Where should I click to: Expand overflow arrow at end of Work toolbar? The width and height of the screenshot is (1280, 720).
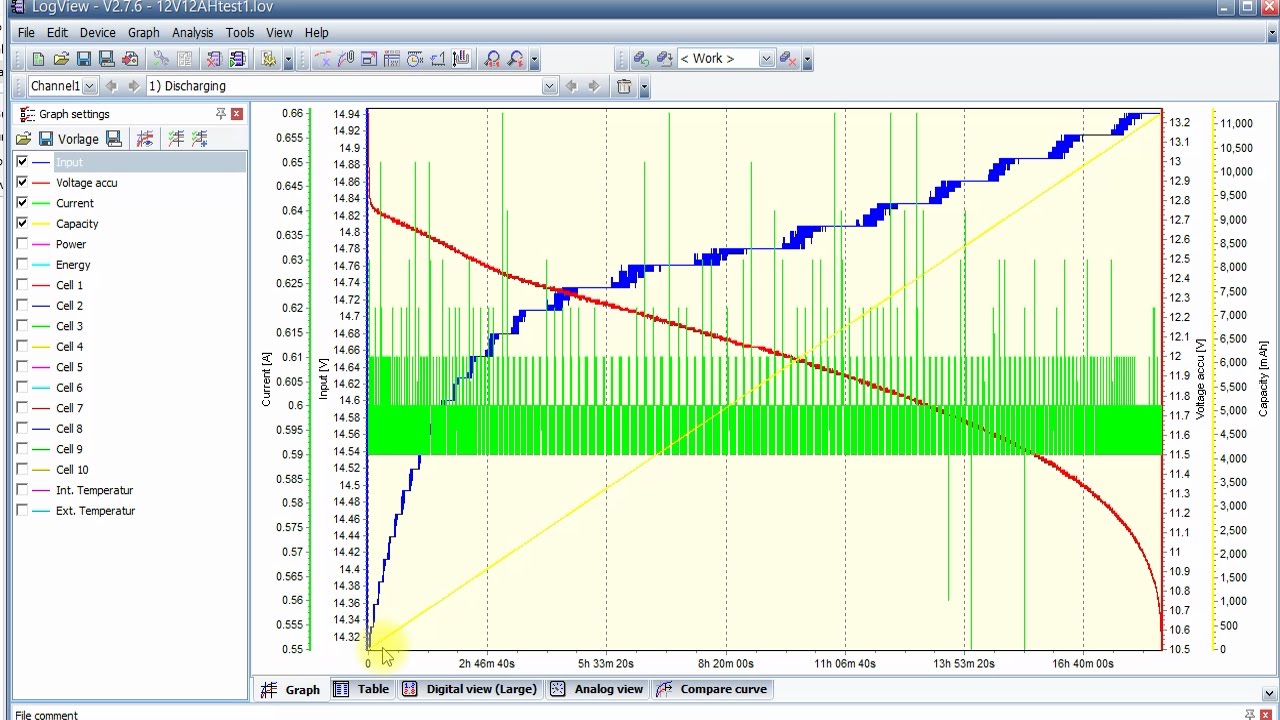[807, 60]
